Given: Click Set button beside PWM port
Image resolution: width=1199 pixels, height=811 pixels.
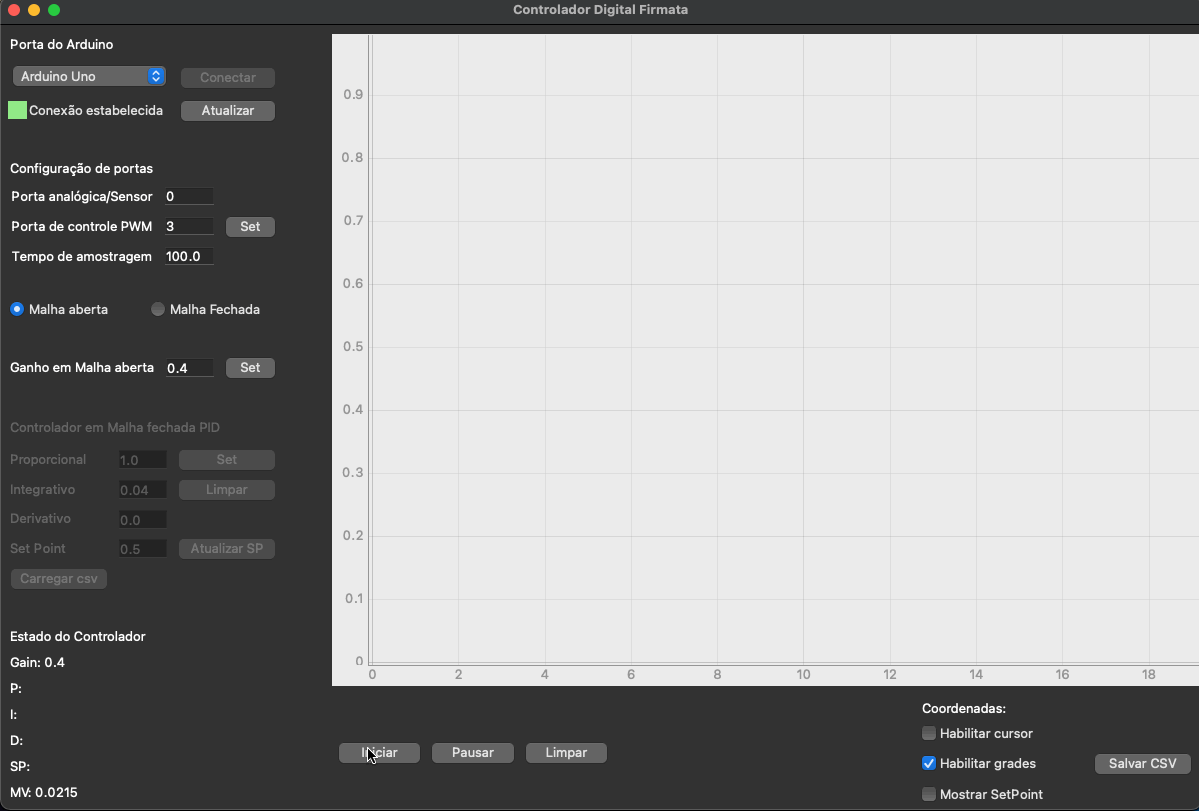Looking at the screenshot, I should [x=250, y=226].
